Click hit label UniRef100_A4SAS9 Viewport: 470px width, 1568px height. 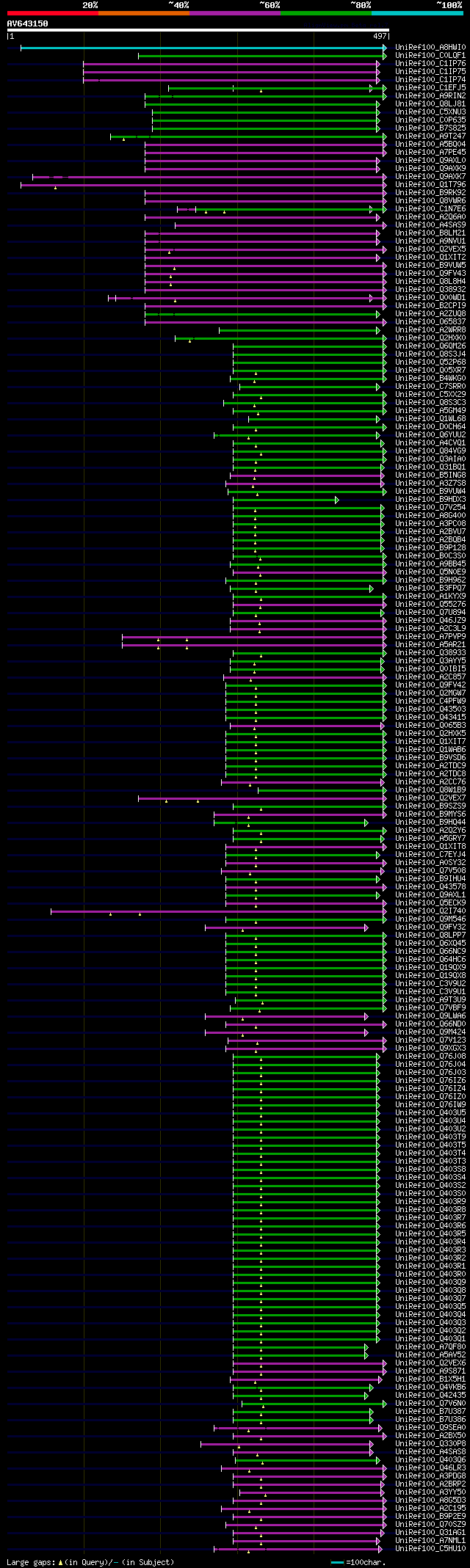click(430, 225)
